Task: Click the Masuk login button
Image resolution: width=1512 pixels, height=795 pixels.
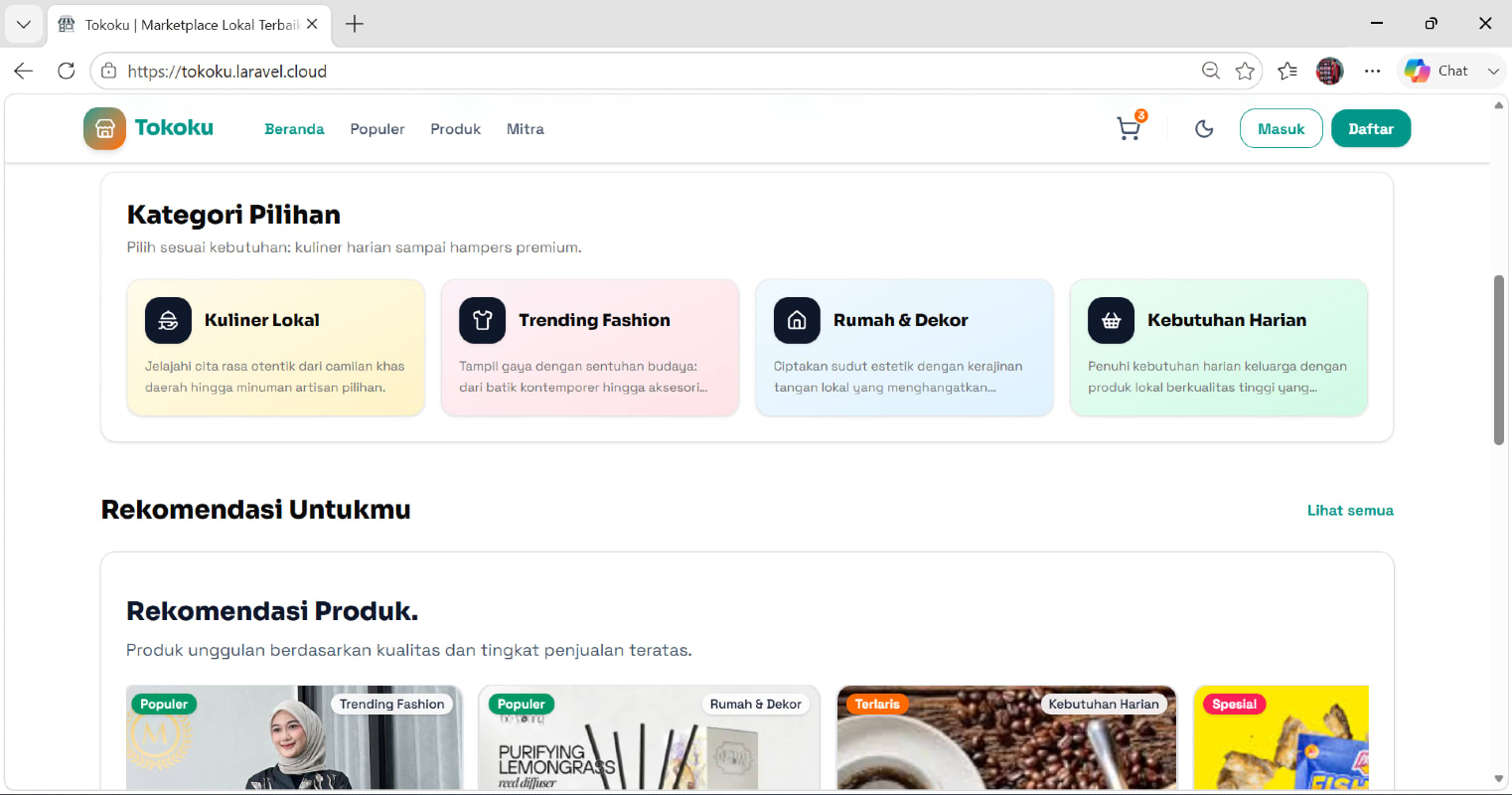Action: (x=1281, y=128)
